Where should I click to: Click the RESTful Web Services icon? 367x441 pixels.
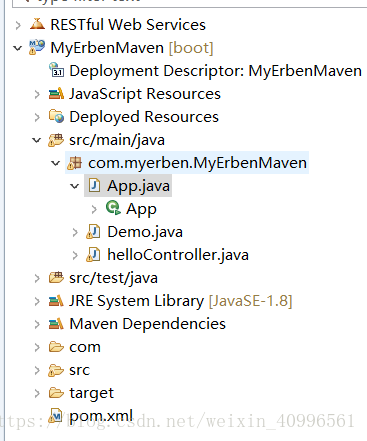(37, 24)
